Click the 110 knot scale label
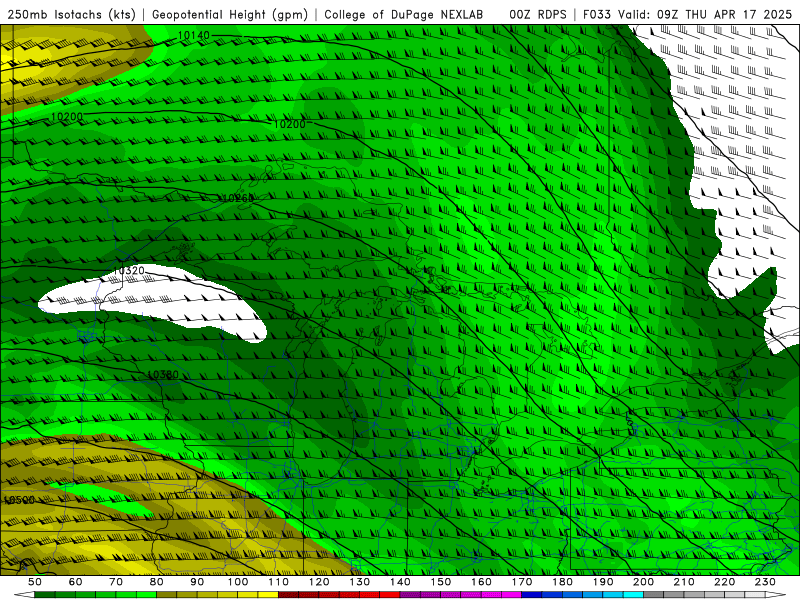 click(x=278, y=582)
